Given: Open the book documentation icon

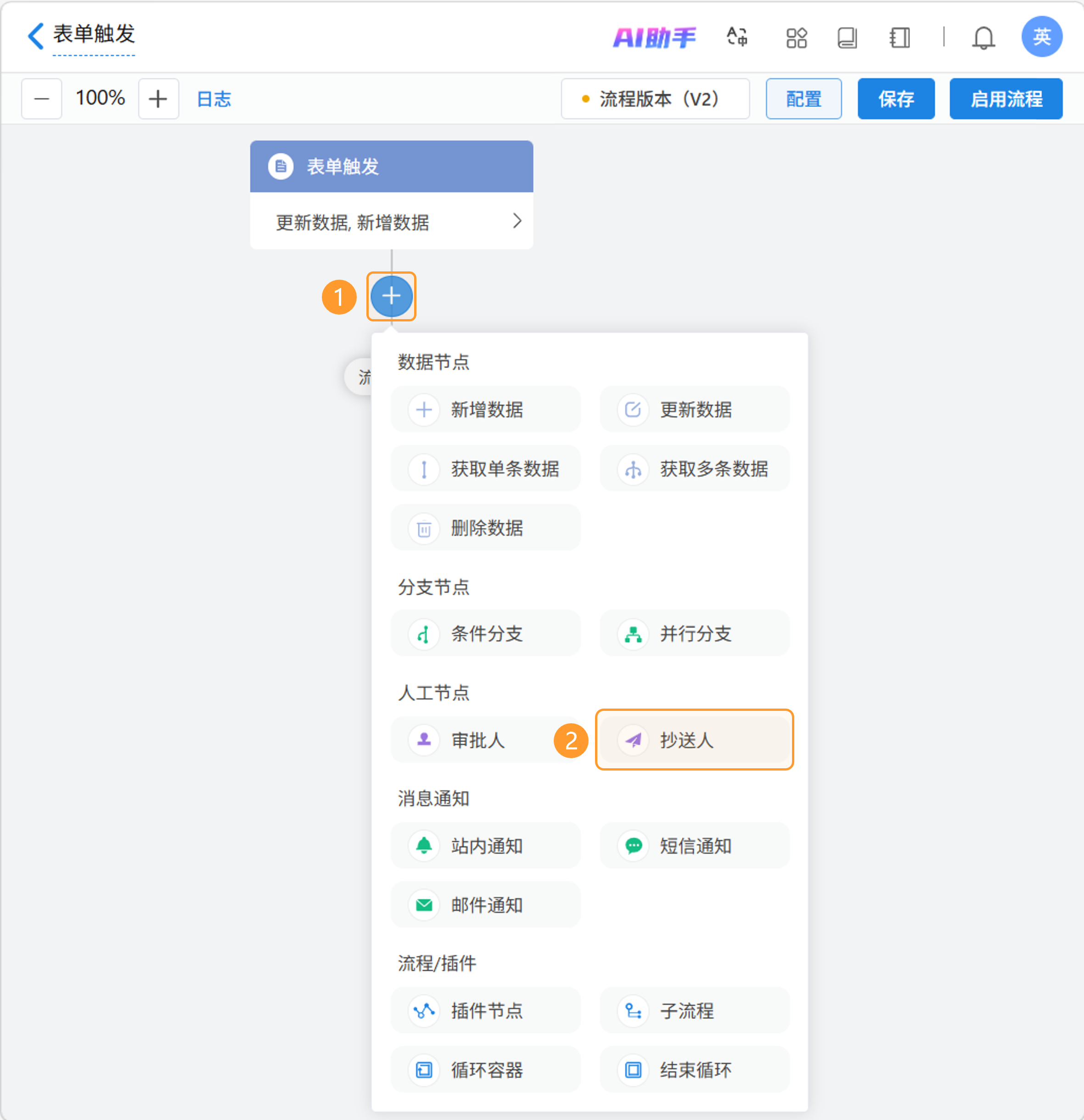Looking at the screenshot, I should click(x=847, y=38).
